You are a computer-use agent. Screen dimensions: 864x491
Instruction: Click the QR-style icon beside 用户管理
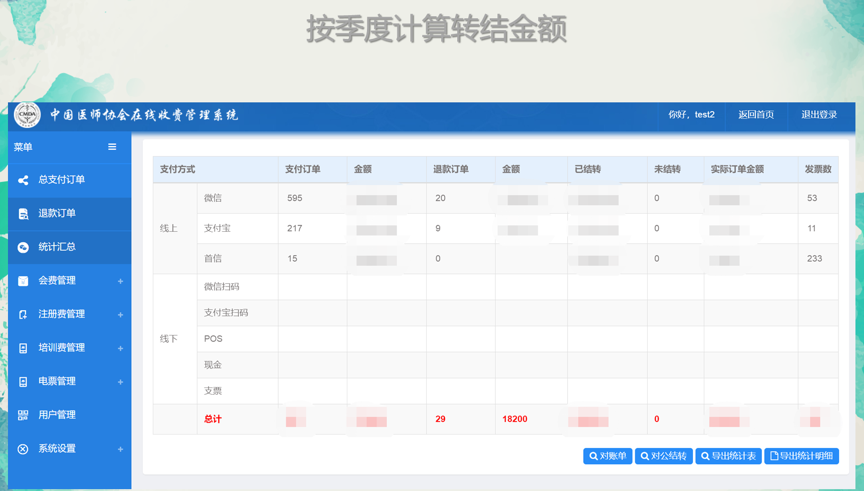point(23,415)
